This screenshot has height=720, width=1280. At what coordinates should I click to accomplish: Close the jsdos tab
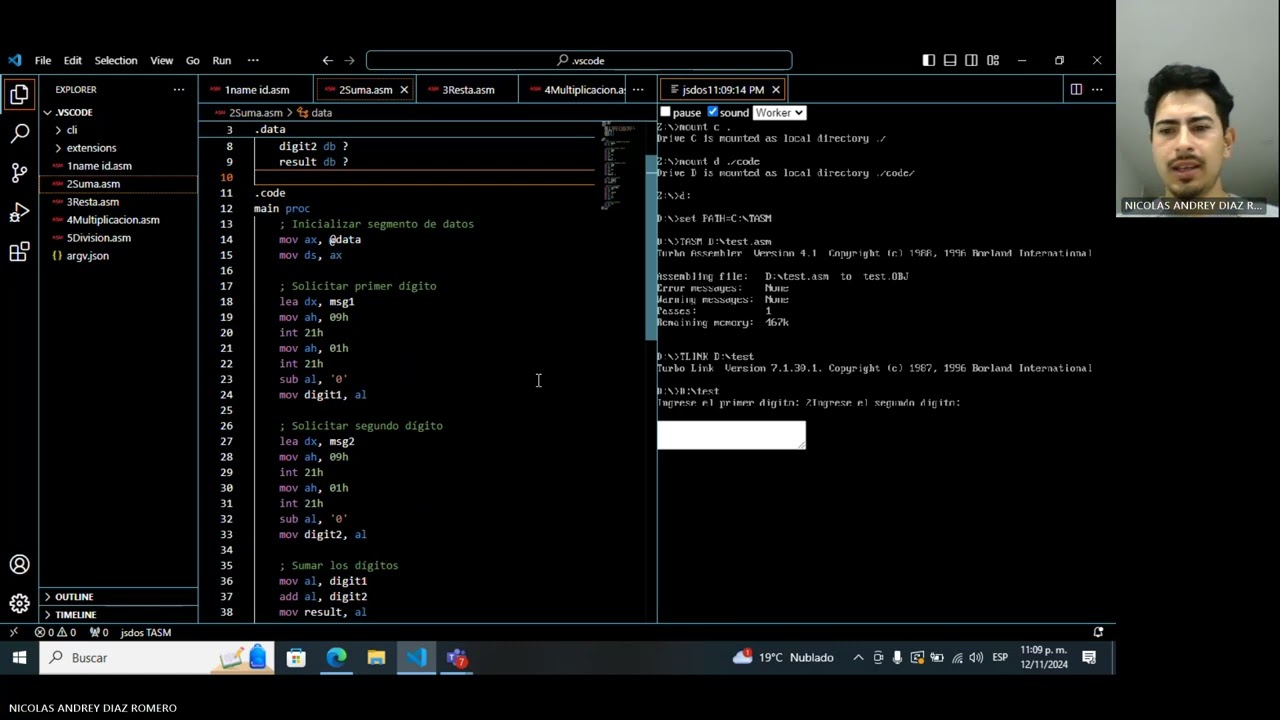tap(775, 90)
